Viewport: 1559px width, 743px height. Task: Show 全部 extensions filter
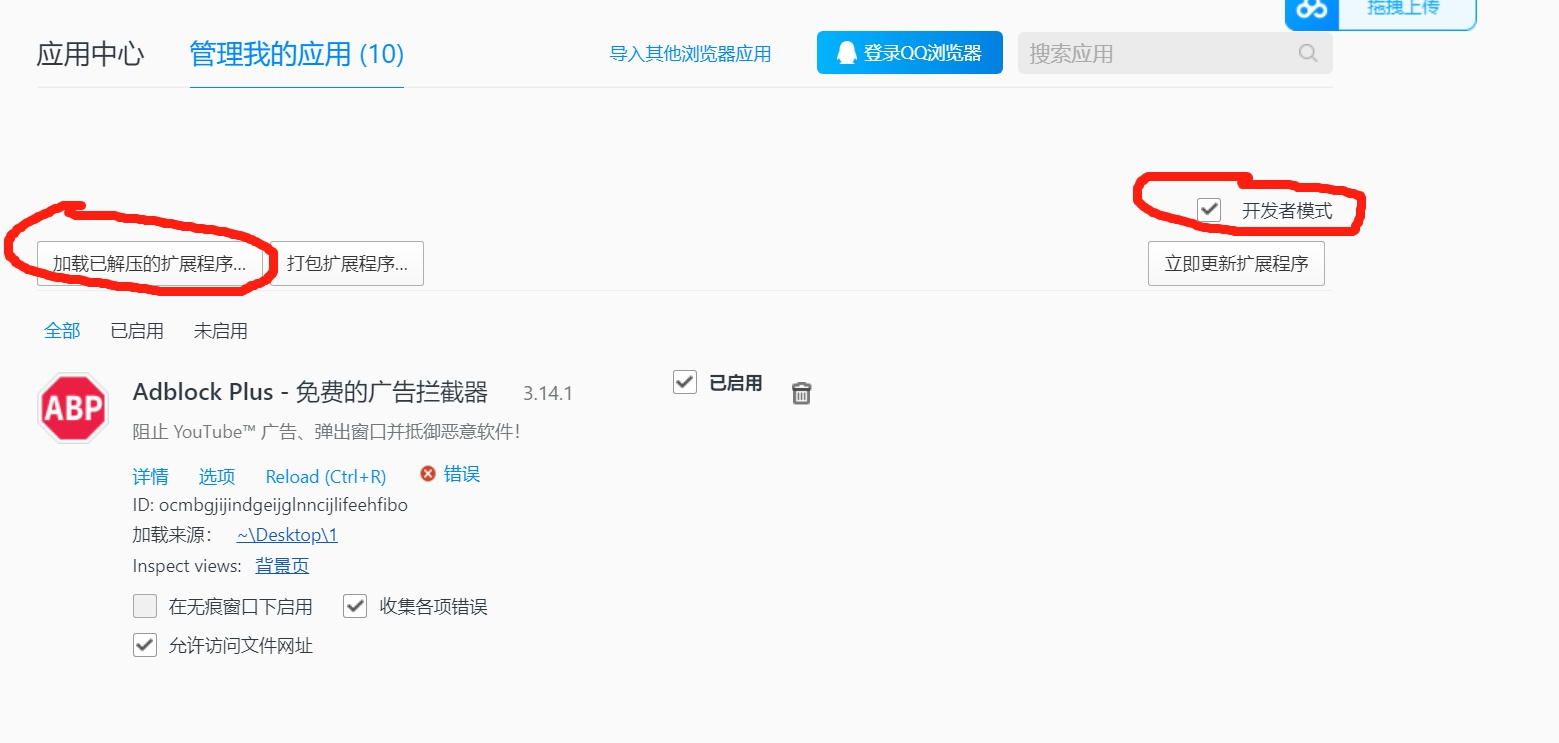(x=62, y=330)
